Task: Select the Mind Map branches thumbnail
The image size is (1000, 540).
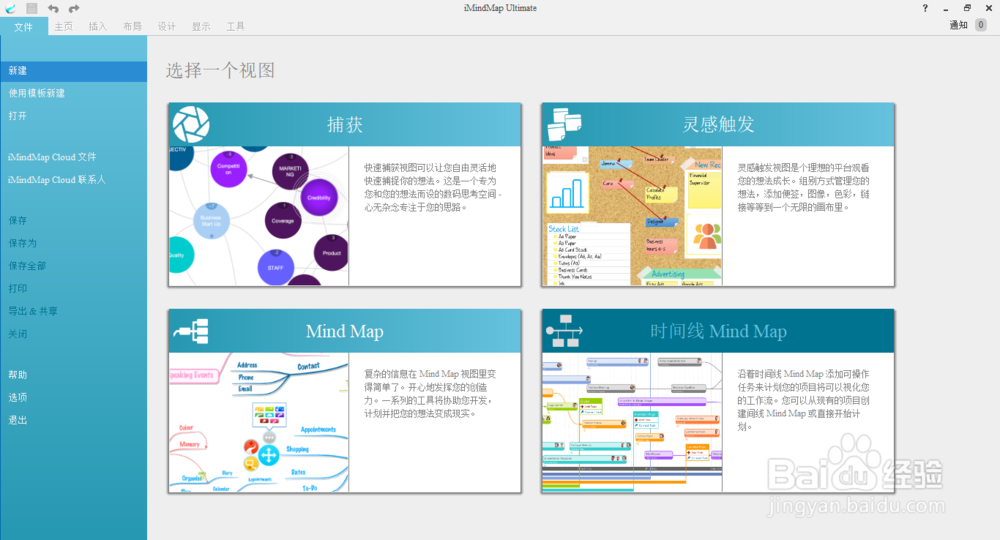Action: click(x=259, y=422)
